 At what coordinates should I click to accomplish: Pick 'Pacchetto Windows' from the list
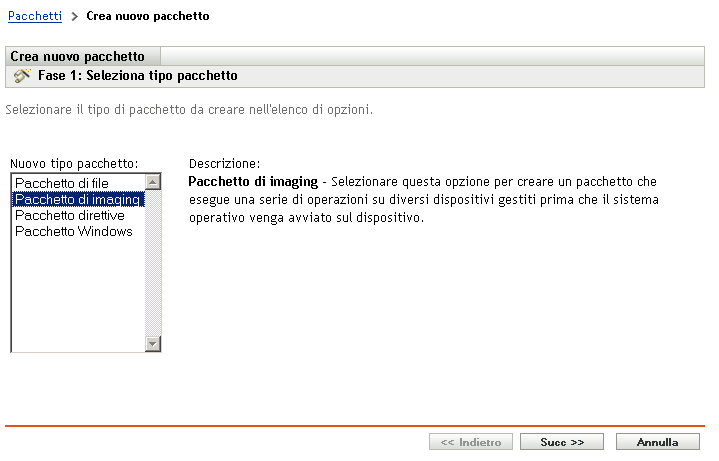(x=74, y=231)
